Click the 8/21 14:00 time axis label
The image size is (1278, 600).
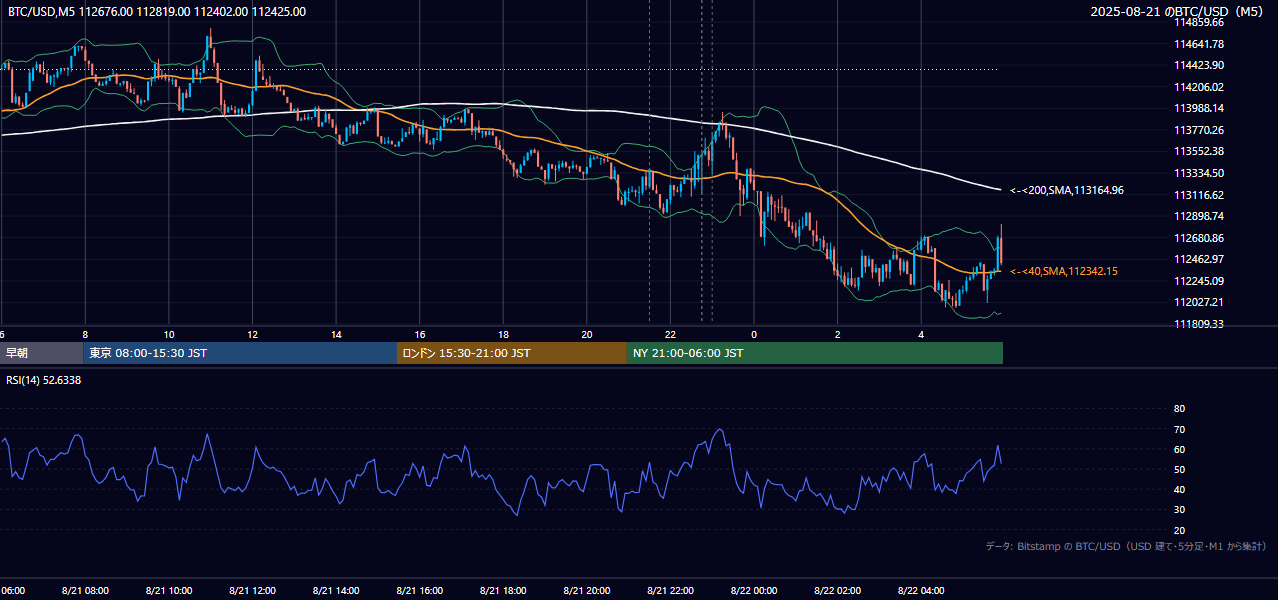click(x=337, y=590)
